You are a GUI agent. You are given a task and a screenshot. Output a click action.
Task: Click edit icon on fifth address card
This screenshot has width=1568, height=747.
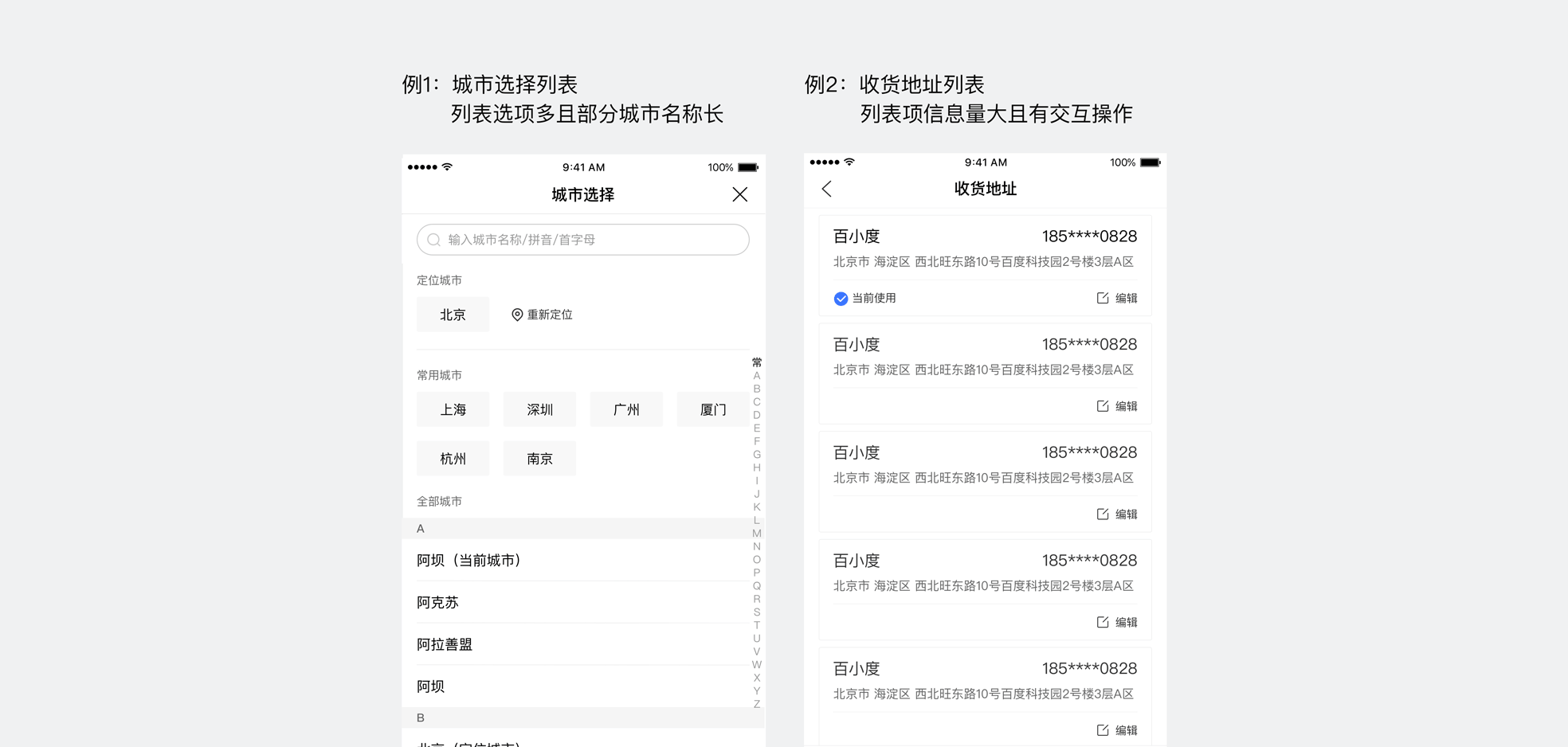coord(1103,730)
